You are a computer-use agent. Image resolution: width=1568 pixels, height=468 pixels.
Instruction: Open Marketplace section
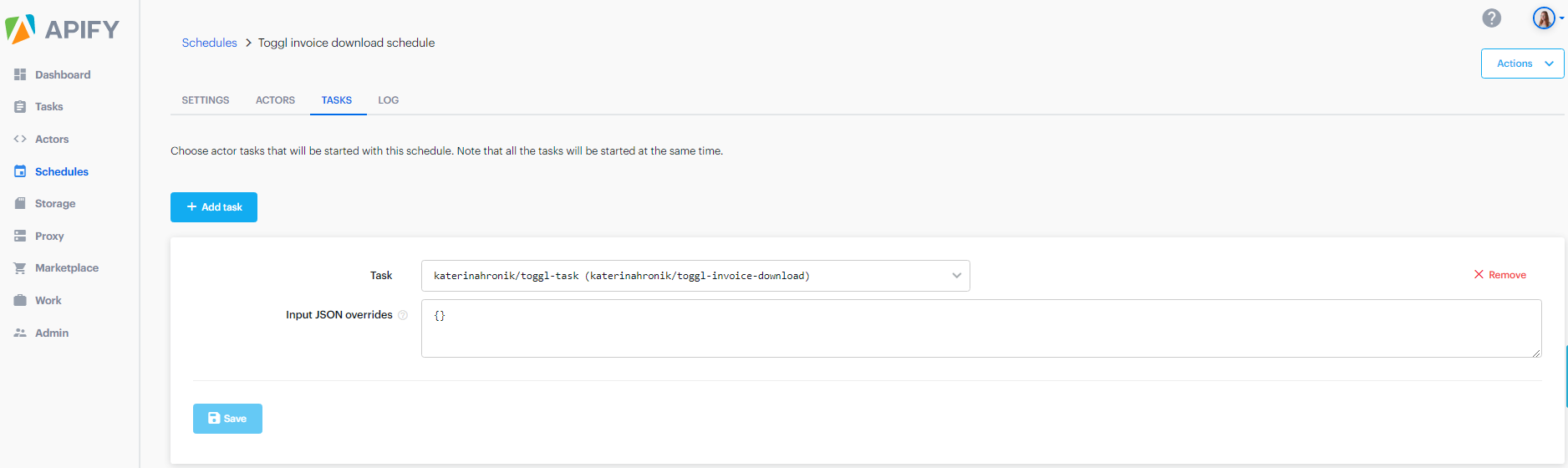[67, 267]
